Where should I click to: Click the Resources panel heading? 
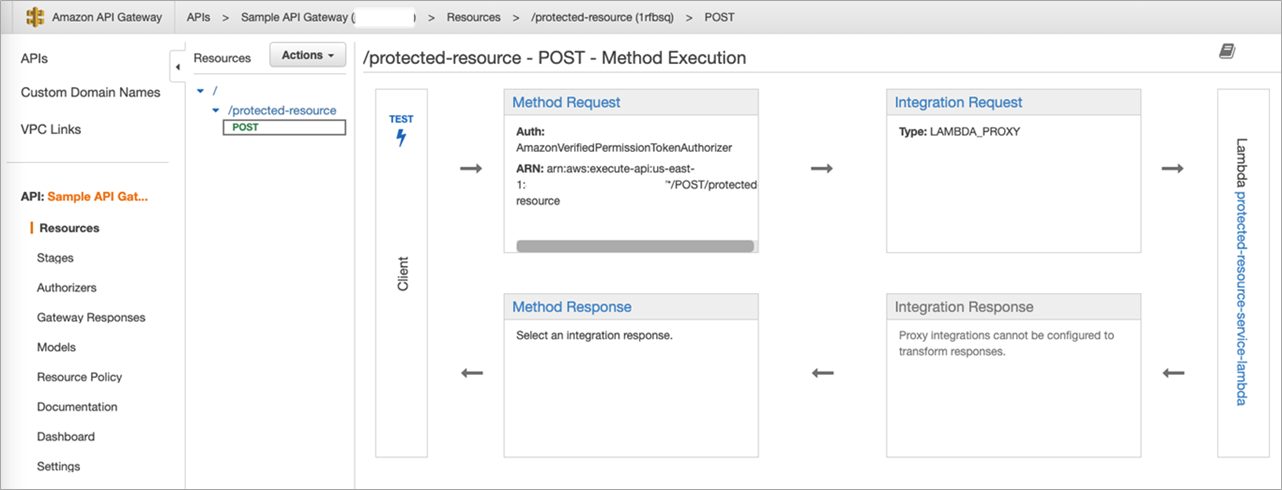[222, 59]
